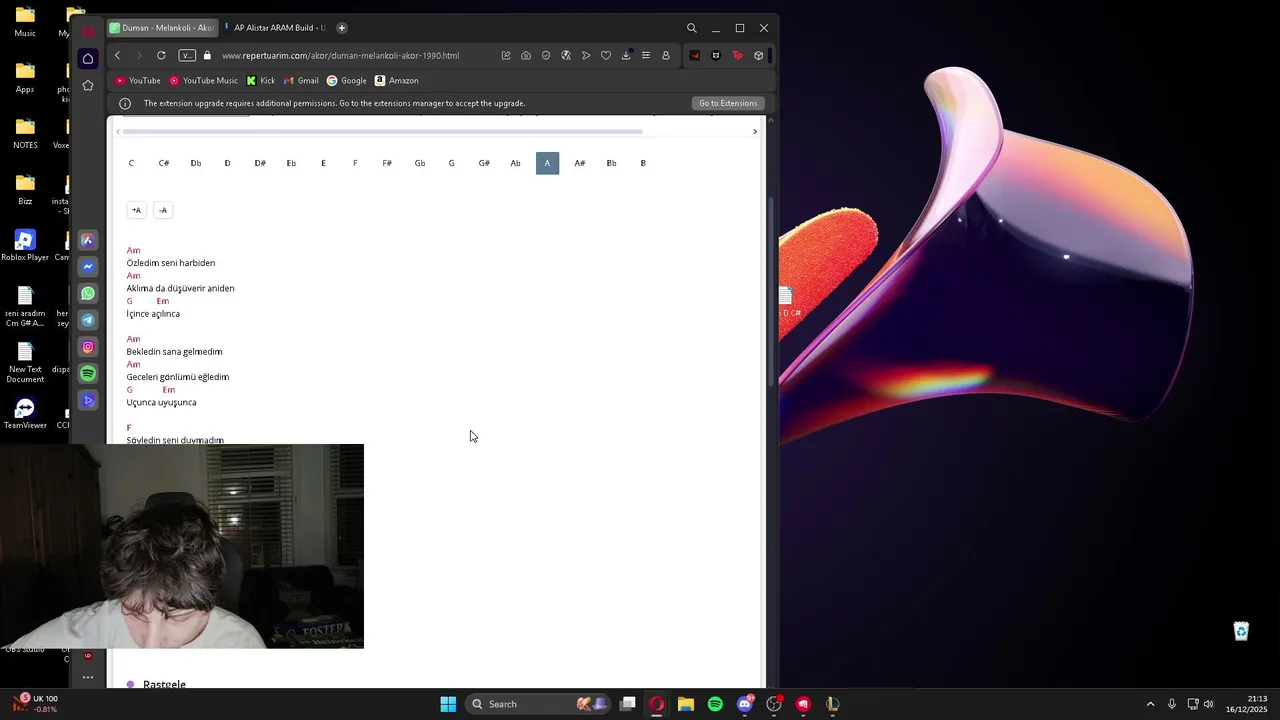
Task: Click Go to Extensions button
Action: 728,103
